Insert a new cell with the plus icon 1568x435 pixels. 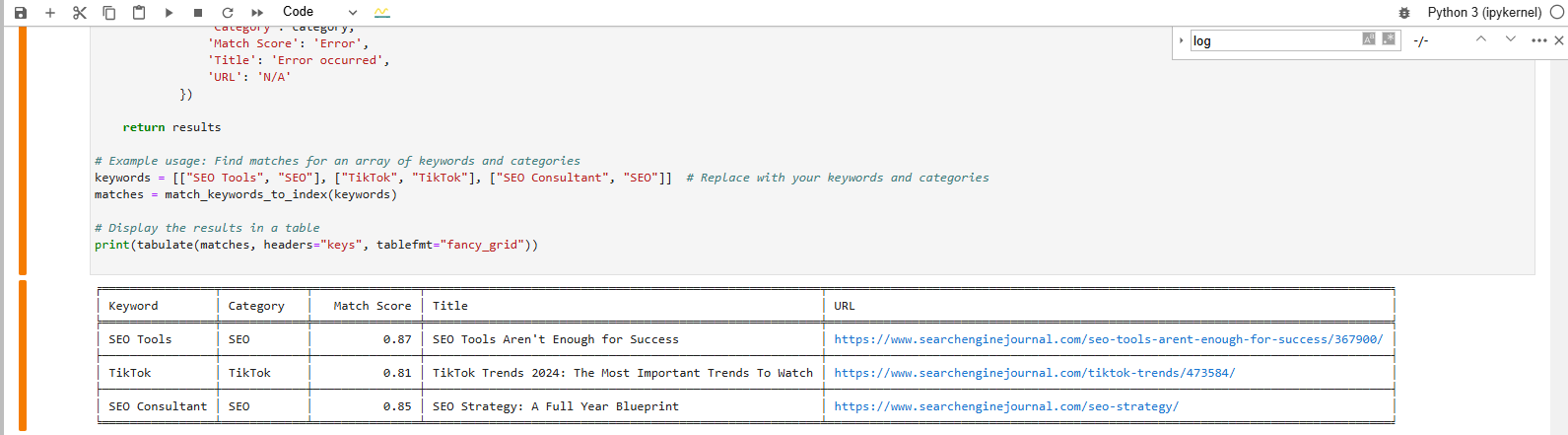(50, 13)
